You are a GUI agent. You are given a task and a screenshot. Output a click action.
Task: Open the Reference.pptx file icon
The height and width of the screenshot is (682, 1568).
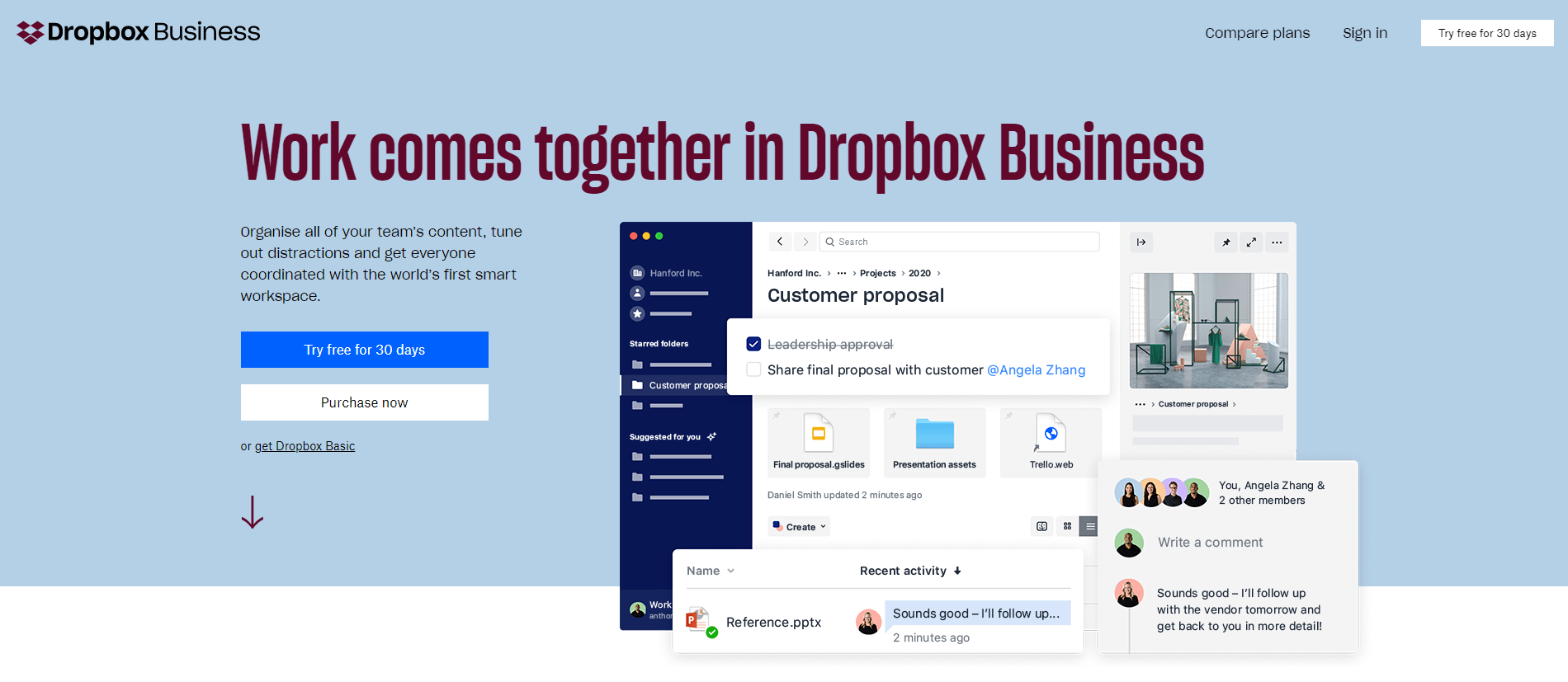click(x=700, y=622)
